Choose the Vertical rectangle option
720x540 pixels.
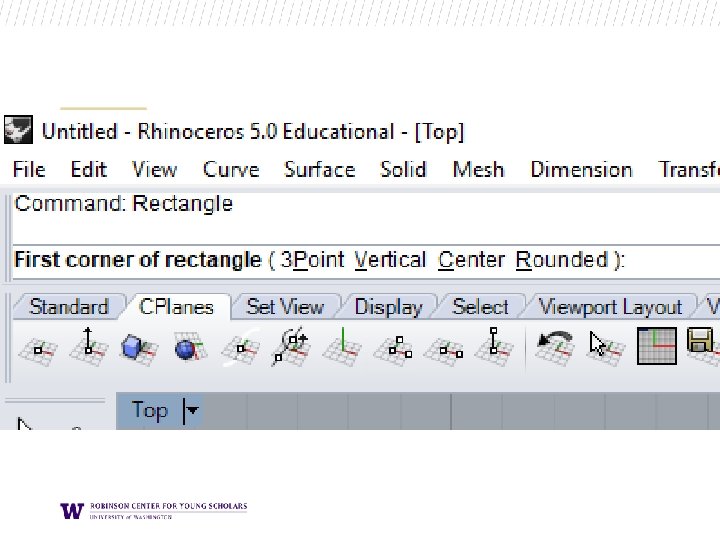point(390,260)
